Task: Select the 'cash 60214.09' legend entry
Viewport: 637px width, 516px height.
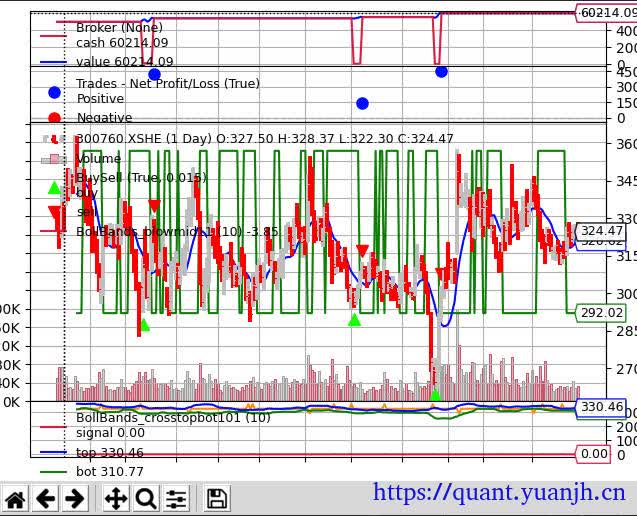Action: [122, 43]
